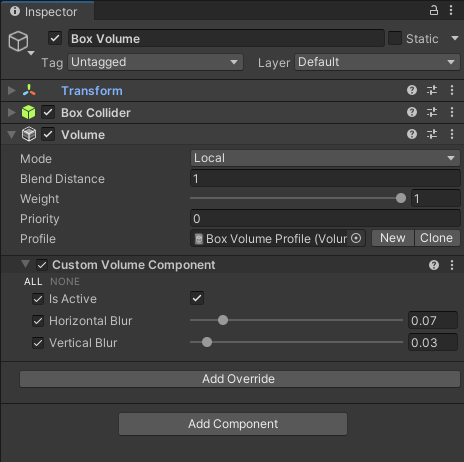
Task: Open Box Collider help reference
Action: point(412,112)
